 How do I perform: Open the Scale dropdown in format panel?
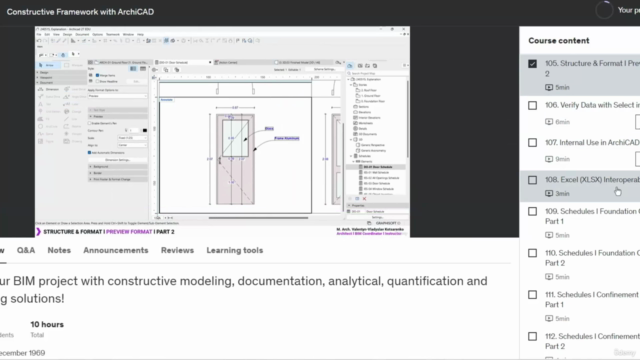[x=132, y=138]
